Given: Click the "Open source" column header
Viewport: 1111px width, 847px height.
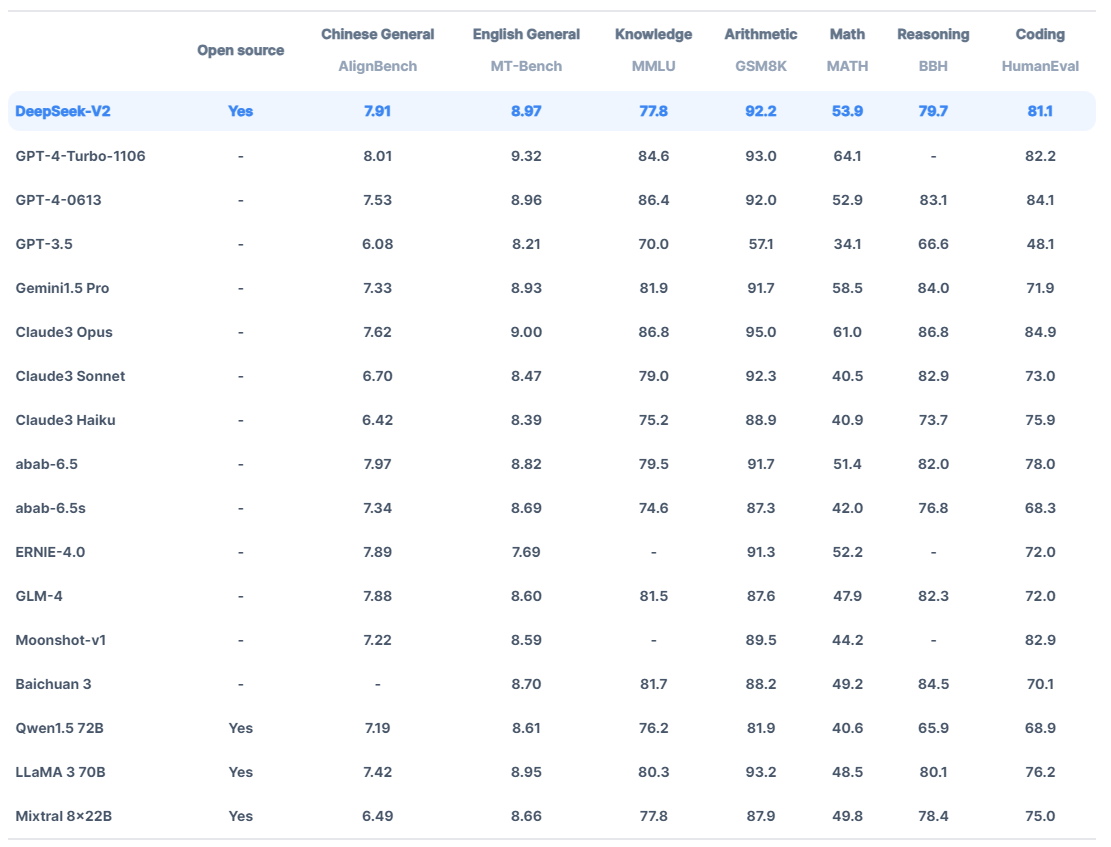Looking at the screenshot, I should (240, 50).
